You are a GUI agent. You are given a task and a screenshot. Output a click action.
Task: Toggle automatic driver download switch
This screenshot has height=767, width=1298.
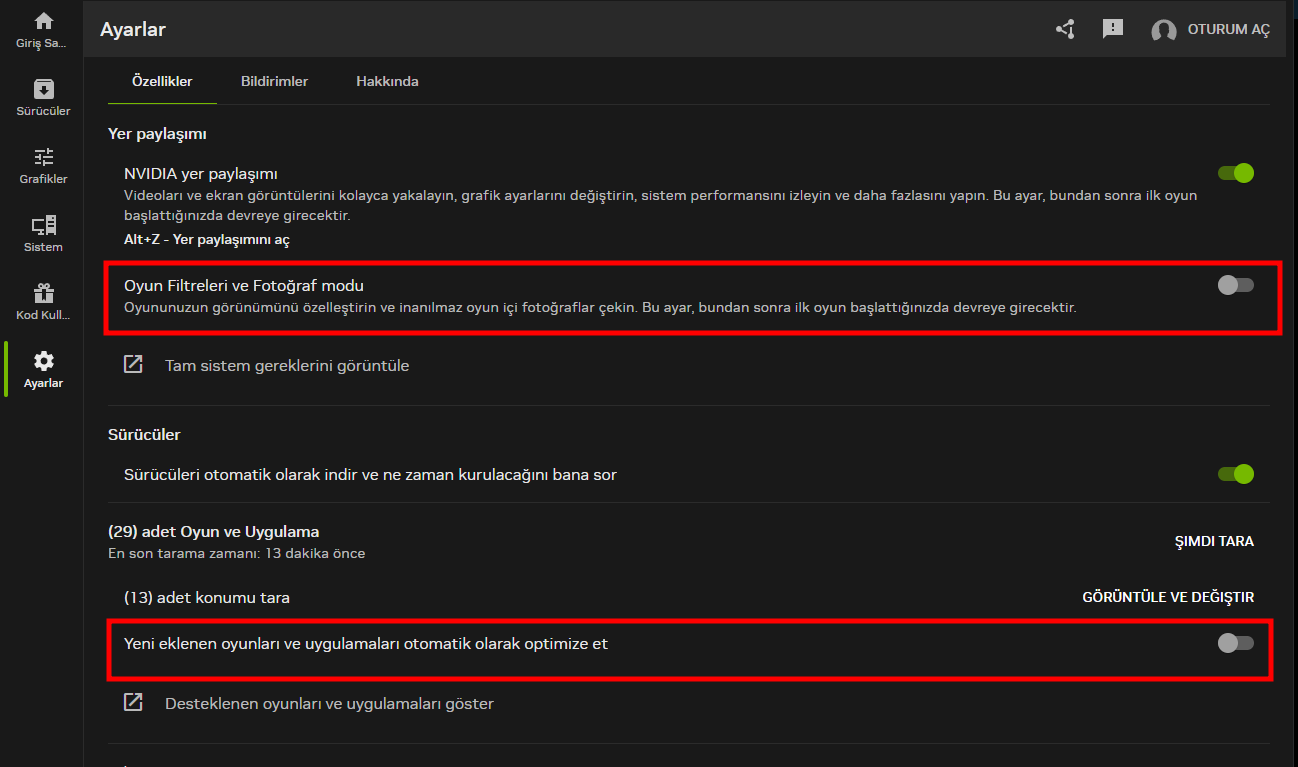point(1236,474)
